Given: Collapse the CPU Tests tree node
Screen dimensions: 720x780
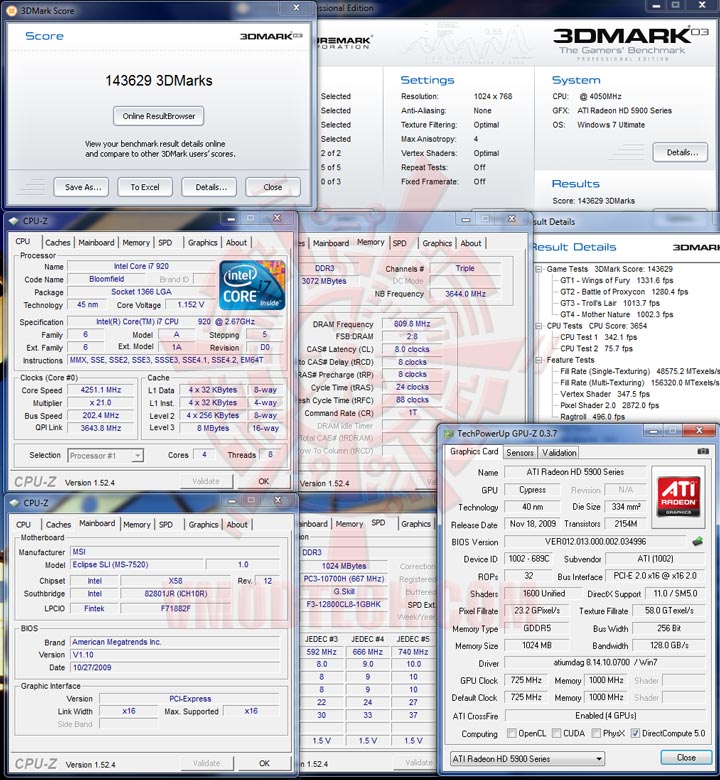Looking at the screenshot, I should point(538,326).
